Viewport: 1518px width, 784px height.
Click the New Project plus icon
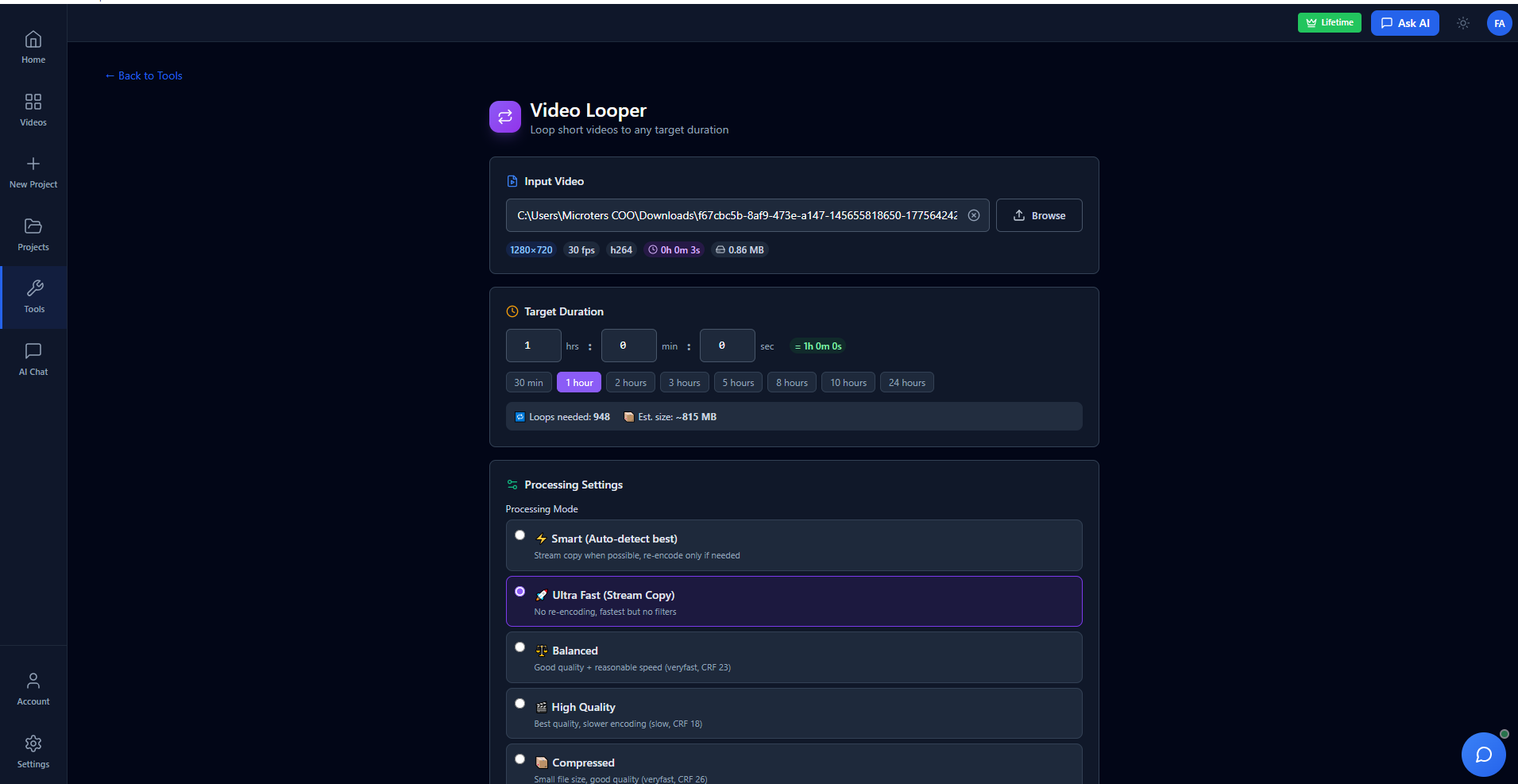[33, 164]
